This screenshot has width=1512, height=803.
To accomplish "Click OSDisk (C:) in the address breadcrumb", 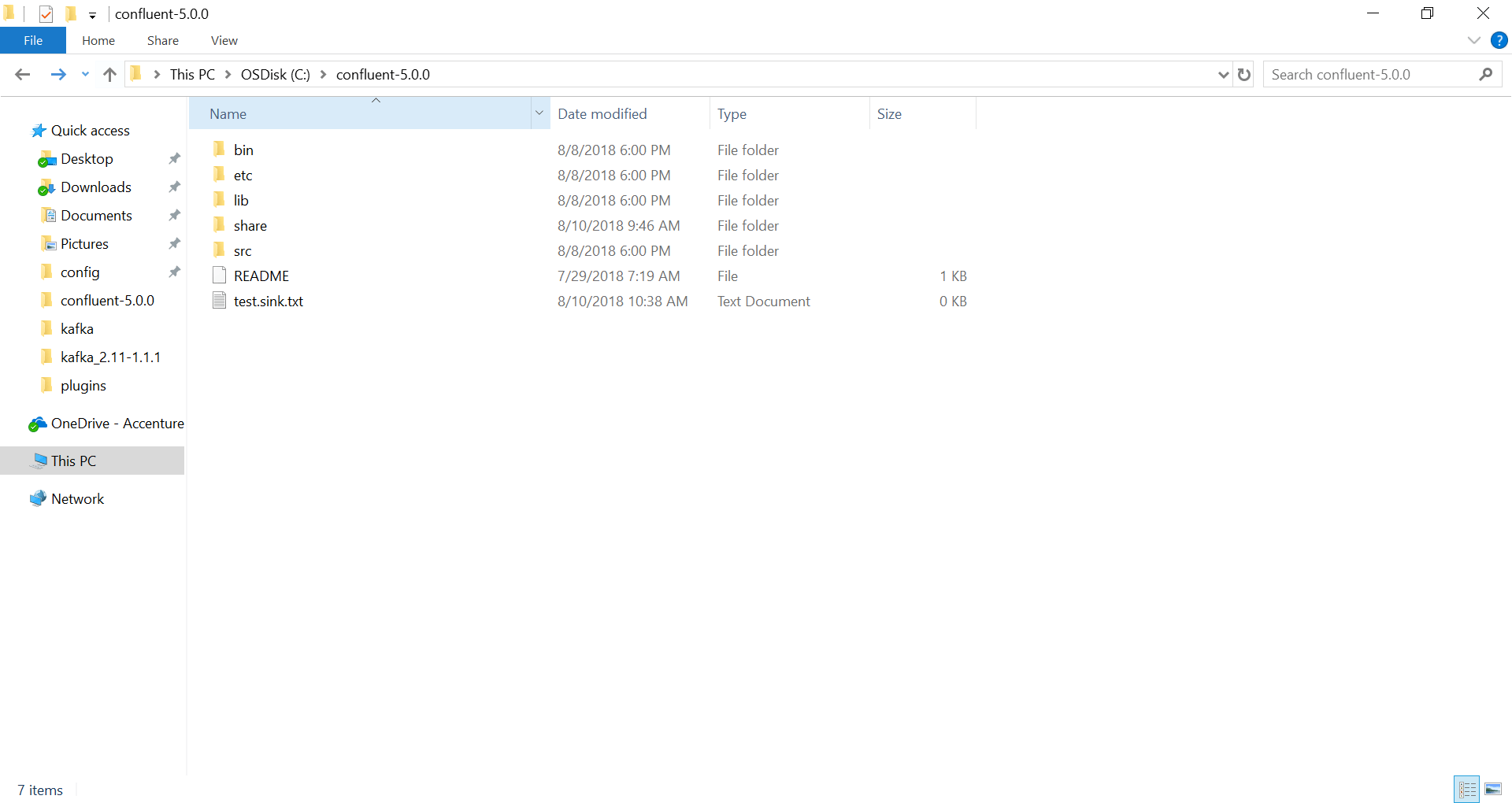I will (276, 75).
